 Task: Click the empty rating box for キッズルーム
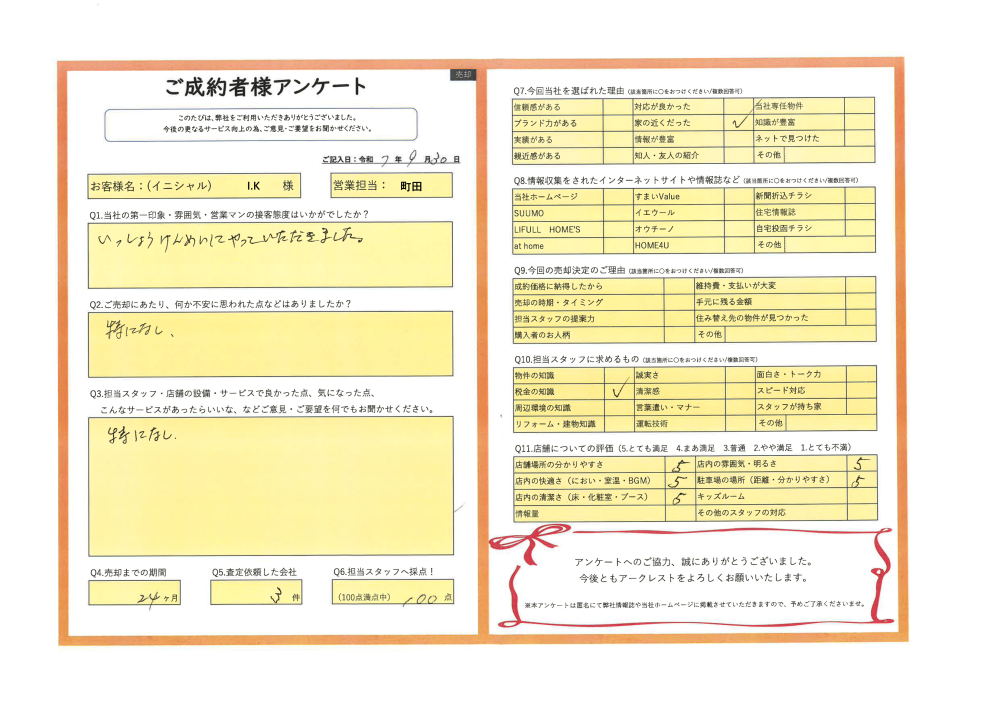pos(861,497)
